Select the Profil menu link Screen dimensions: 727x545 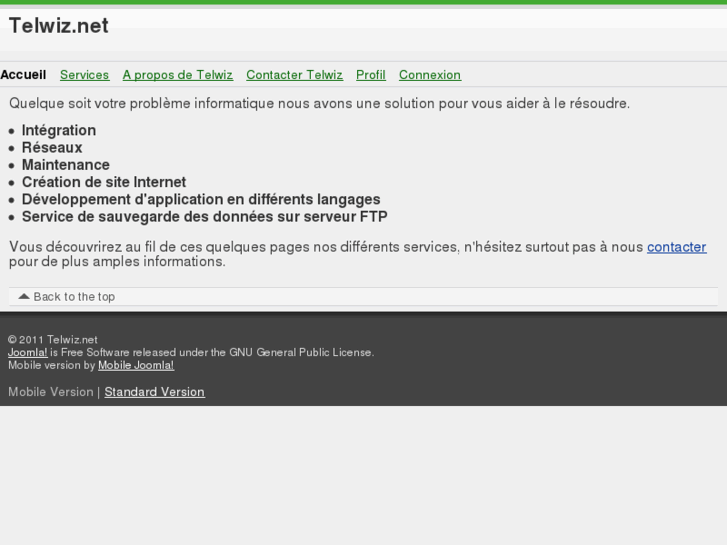371,75
